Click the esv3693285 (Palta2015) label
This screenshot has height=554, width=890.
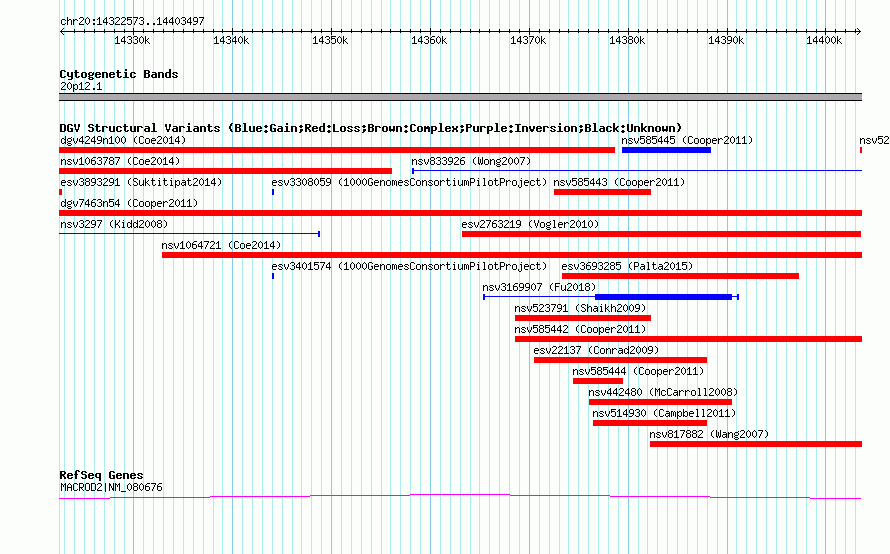click(627, 266)
